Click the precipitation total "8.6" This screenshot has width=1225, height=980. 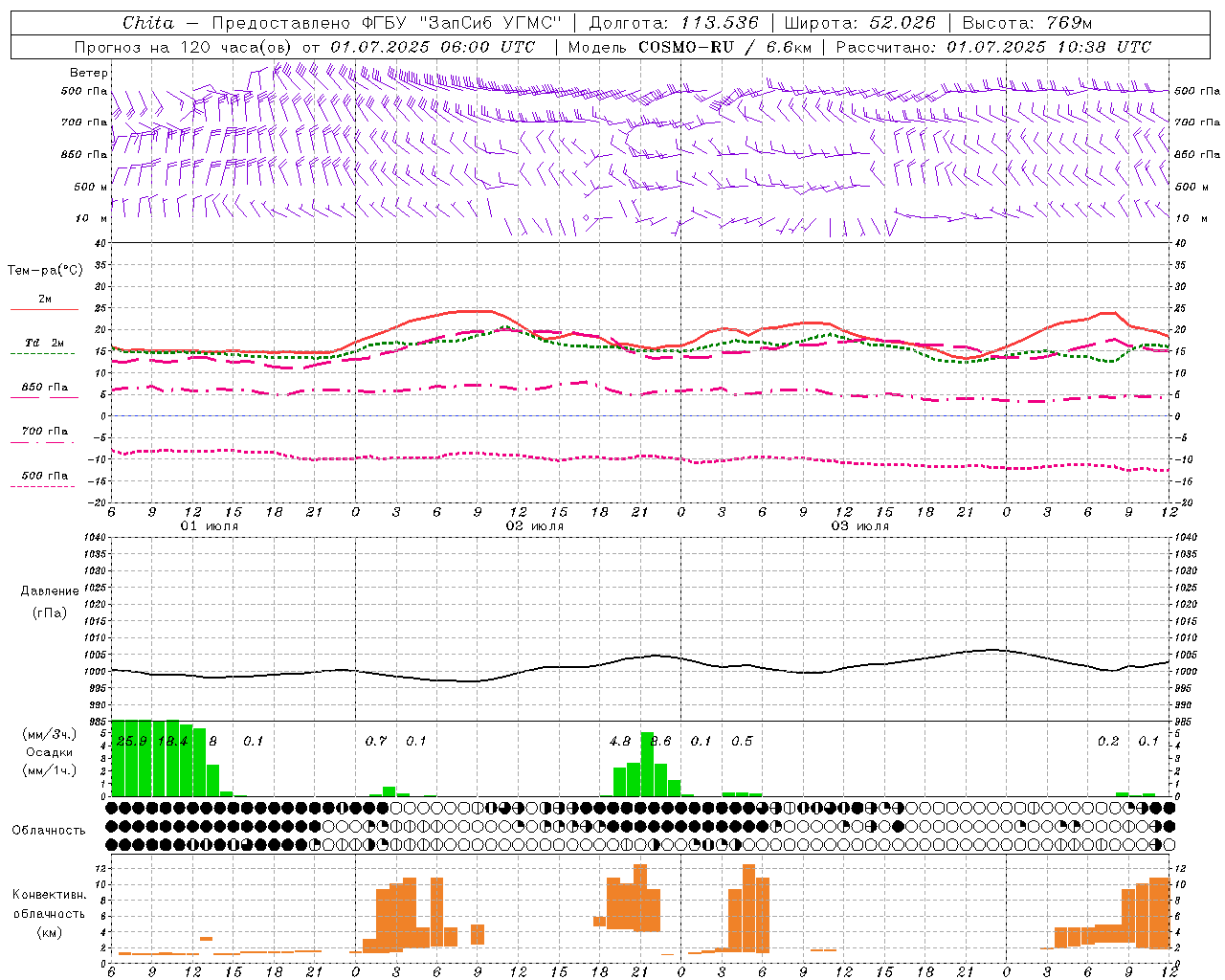point(661,741)
